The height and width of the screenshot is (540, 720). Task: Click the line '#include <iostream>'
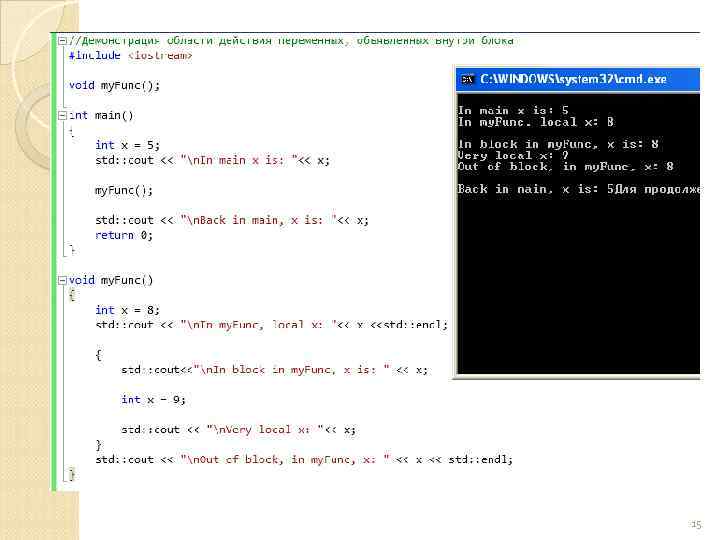[130, 56]
